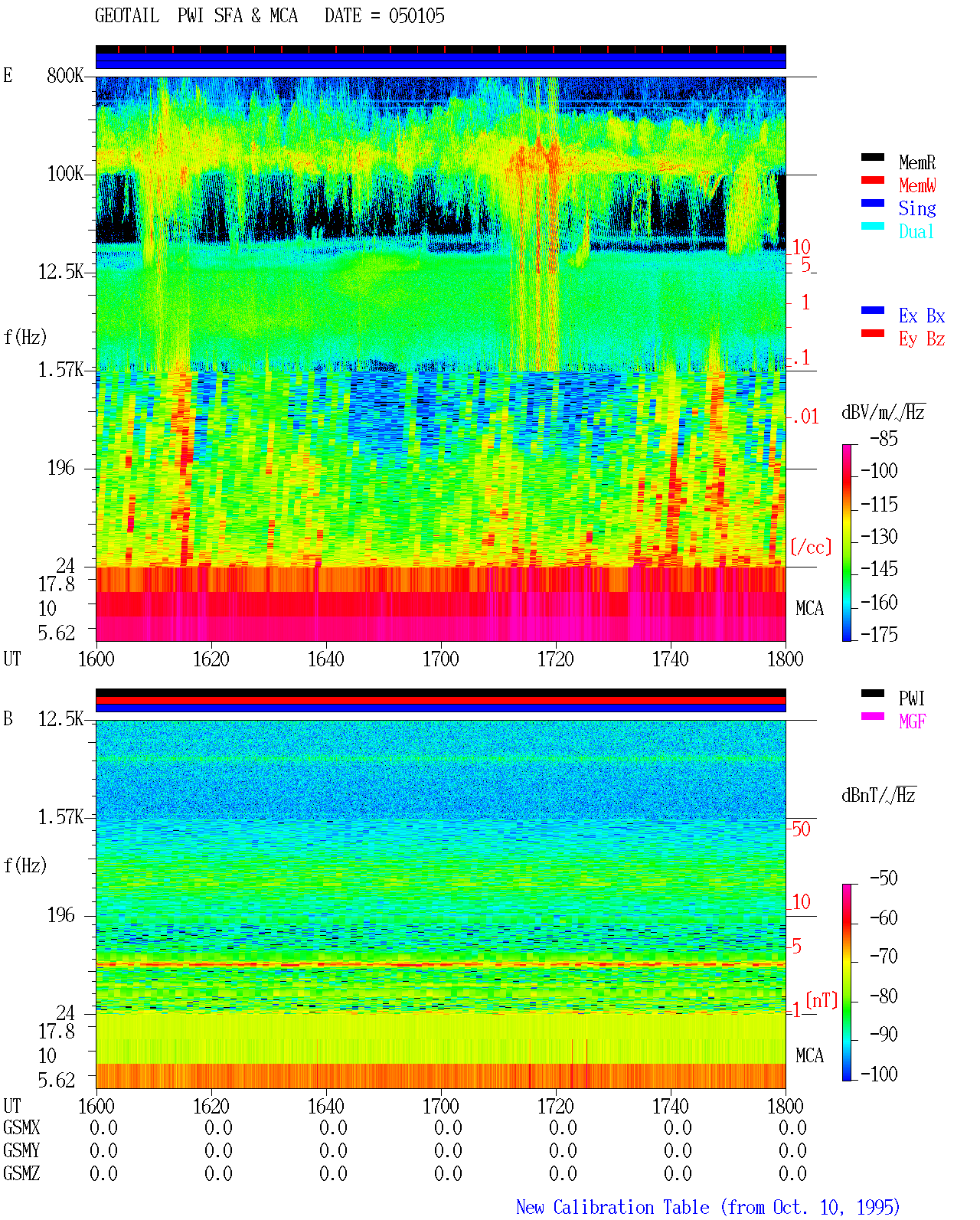Click the [nT] field unit label
This screenshot has width=980, height=1220.
[822, 1000]
